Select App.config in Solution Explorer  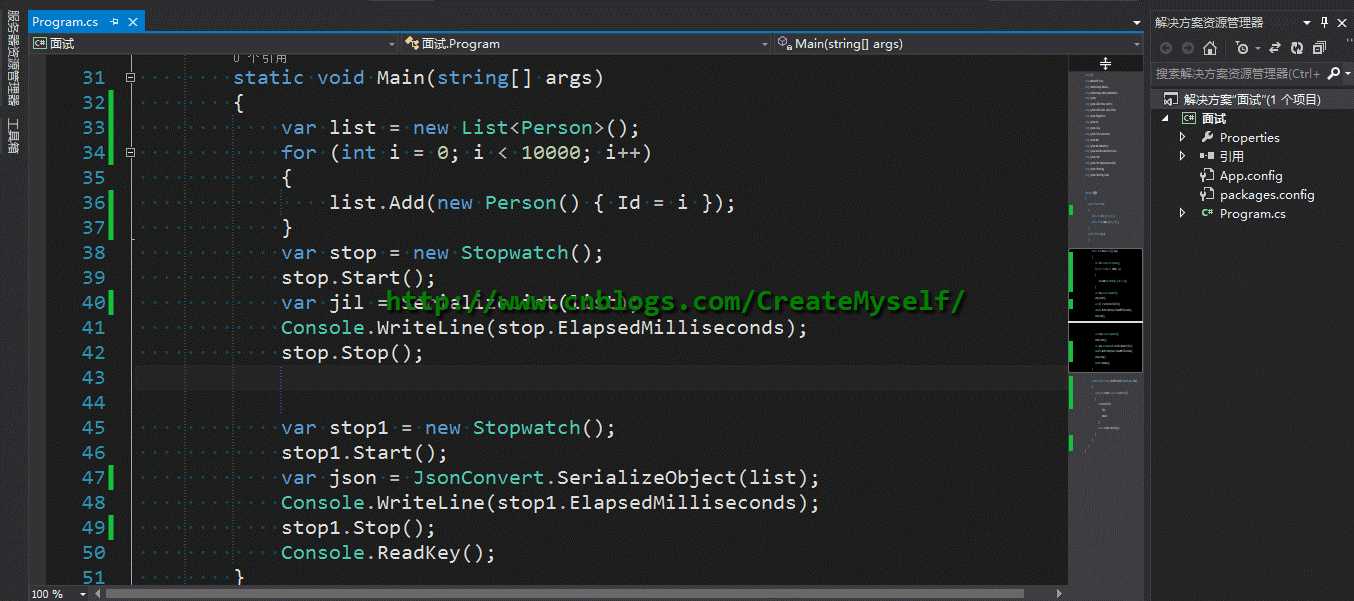tap(1252, 175)
